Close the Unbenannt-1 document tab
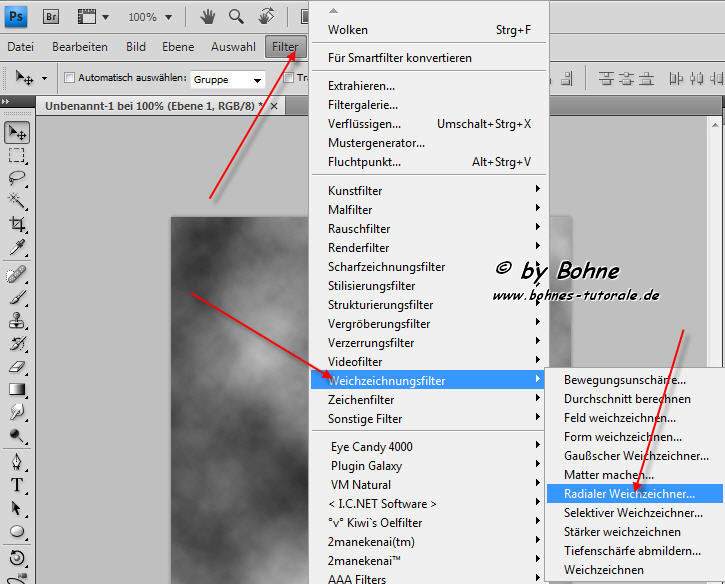The width and height of the screenshot is (725, 584). tap(275, 105)
